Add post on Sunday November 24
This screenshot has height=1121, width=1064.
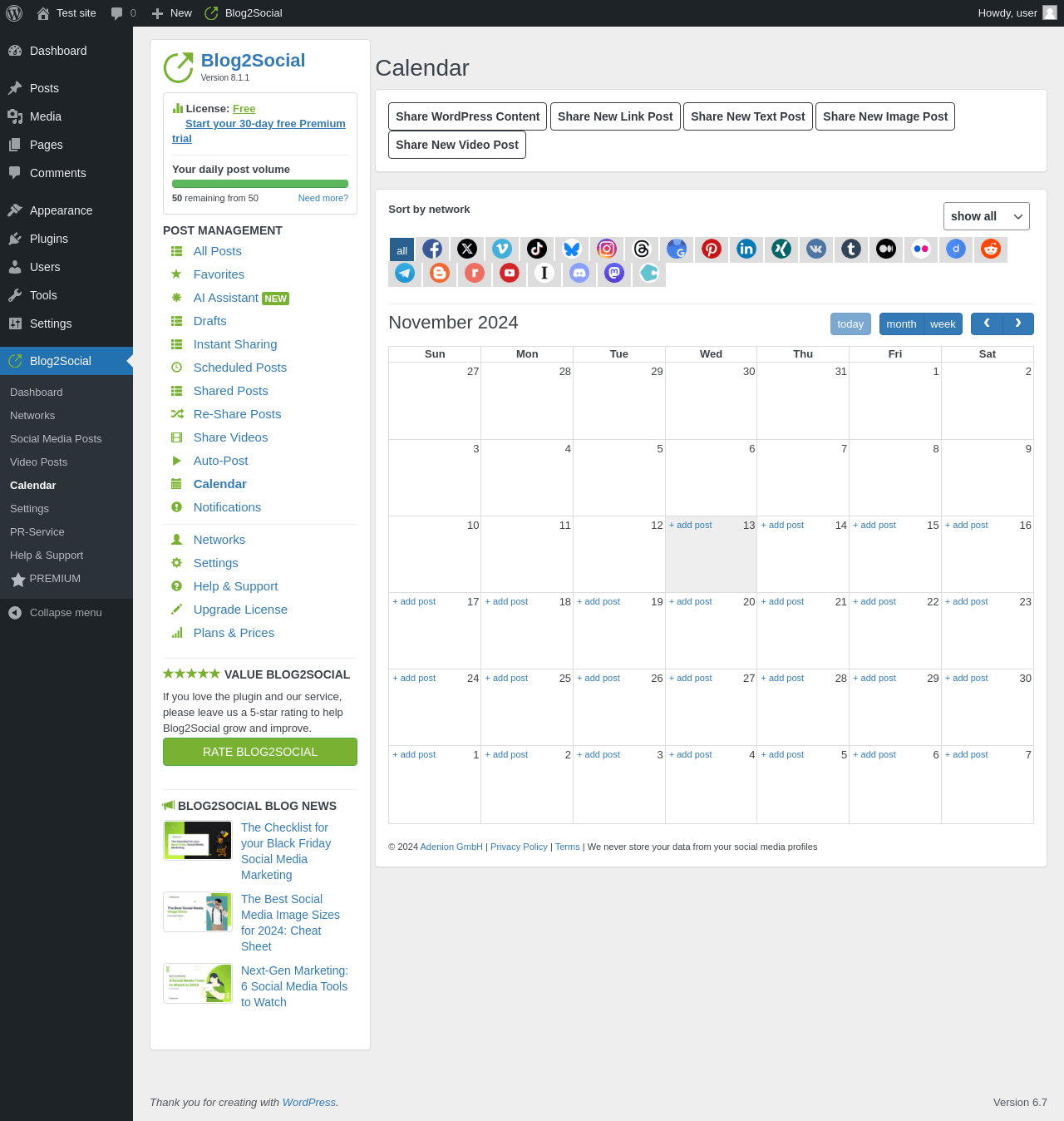coord(414,679)
